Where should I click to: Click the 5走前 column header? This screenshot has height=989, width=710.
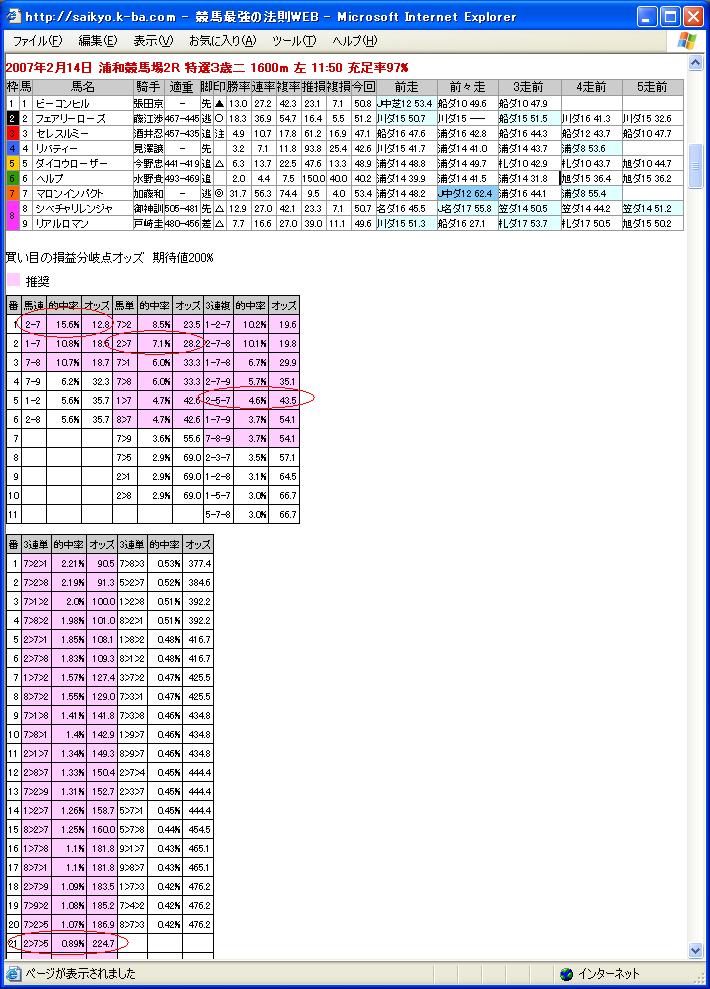(653, 87)
